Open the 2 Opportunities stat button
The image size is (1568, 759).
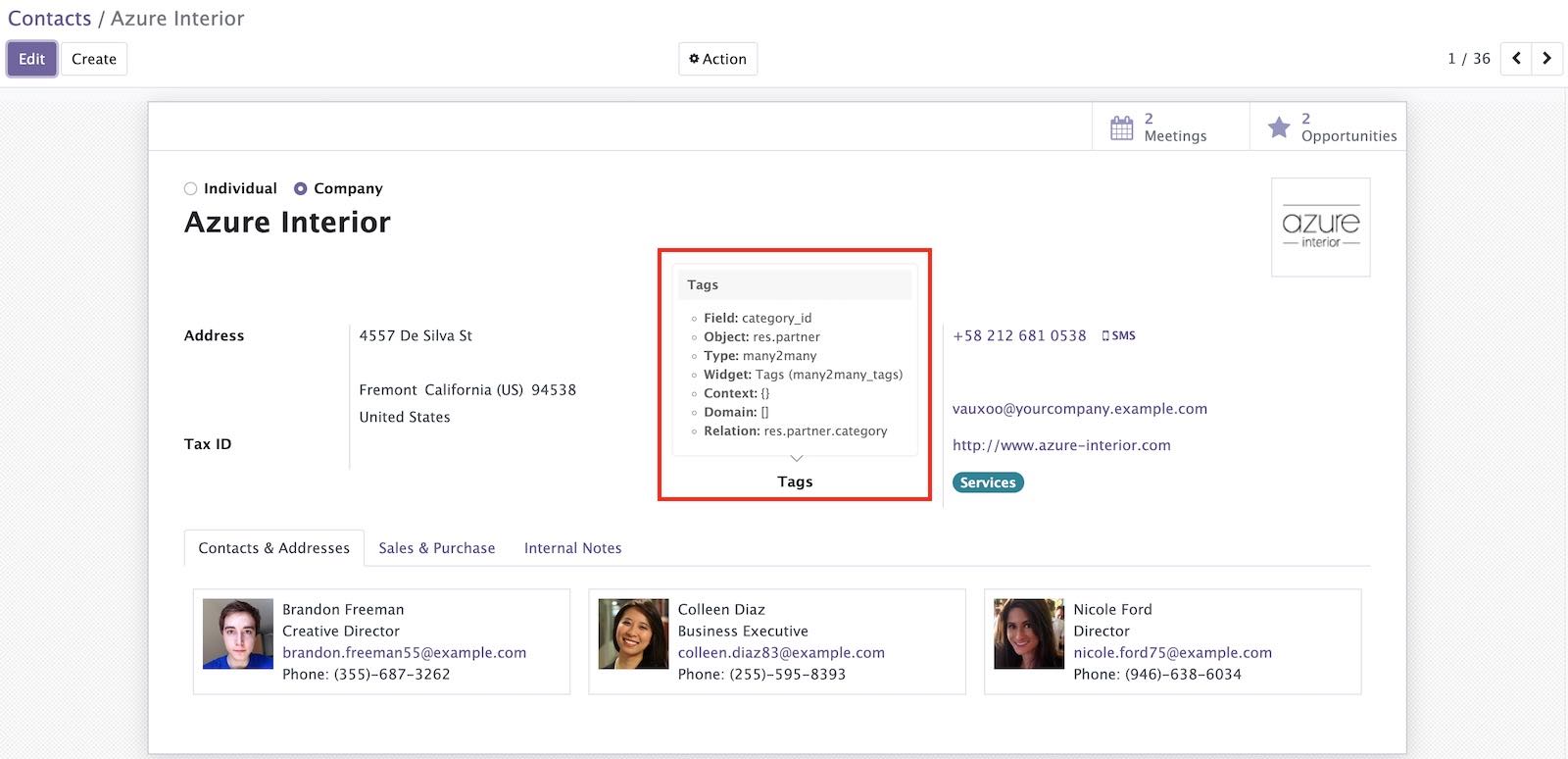(1328, 126)
